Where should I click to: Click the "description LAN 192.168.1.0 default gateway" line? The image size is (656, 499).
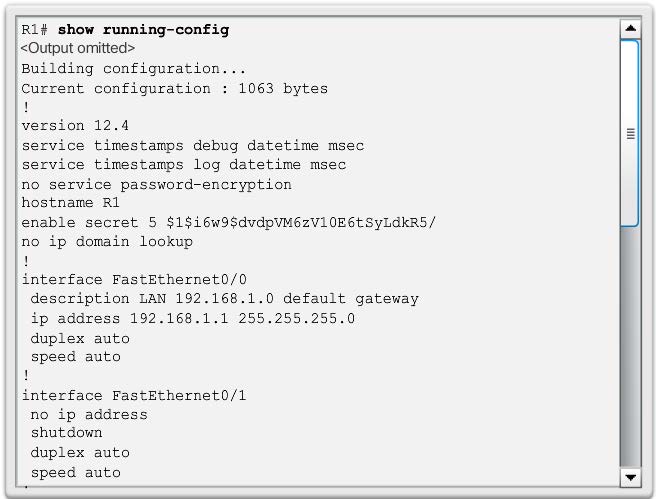click(x=224, y=299)
